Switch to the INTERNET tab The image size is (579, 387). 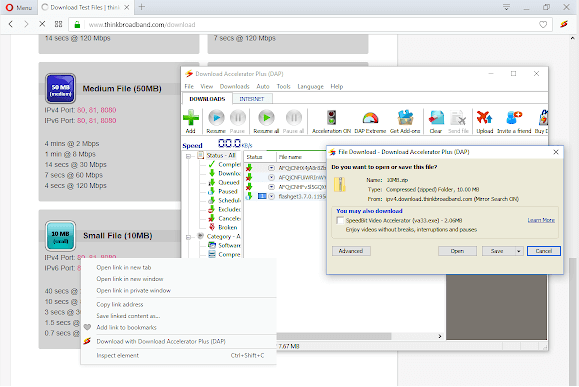pos(252,99)
